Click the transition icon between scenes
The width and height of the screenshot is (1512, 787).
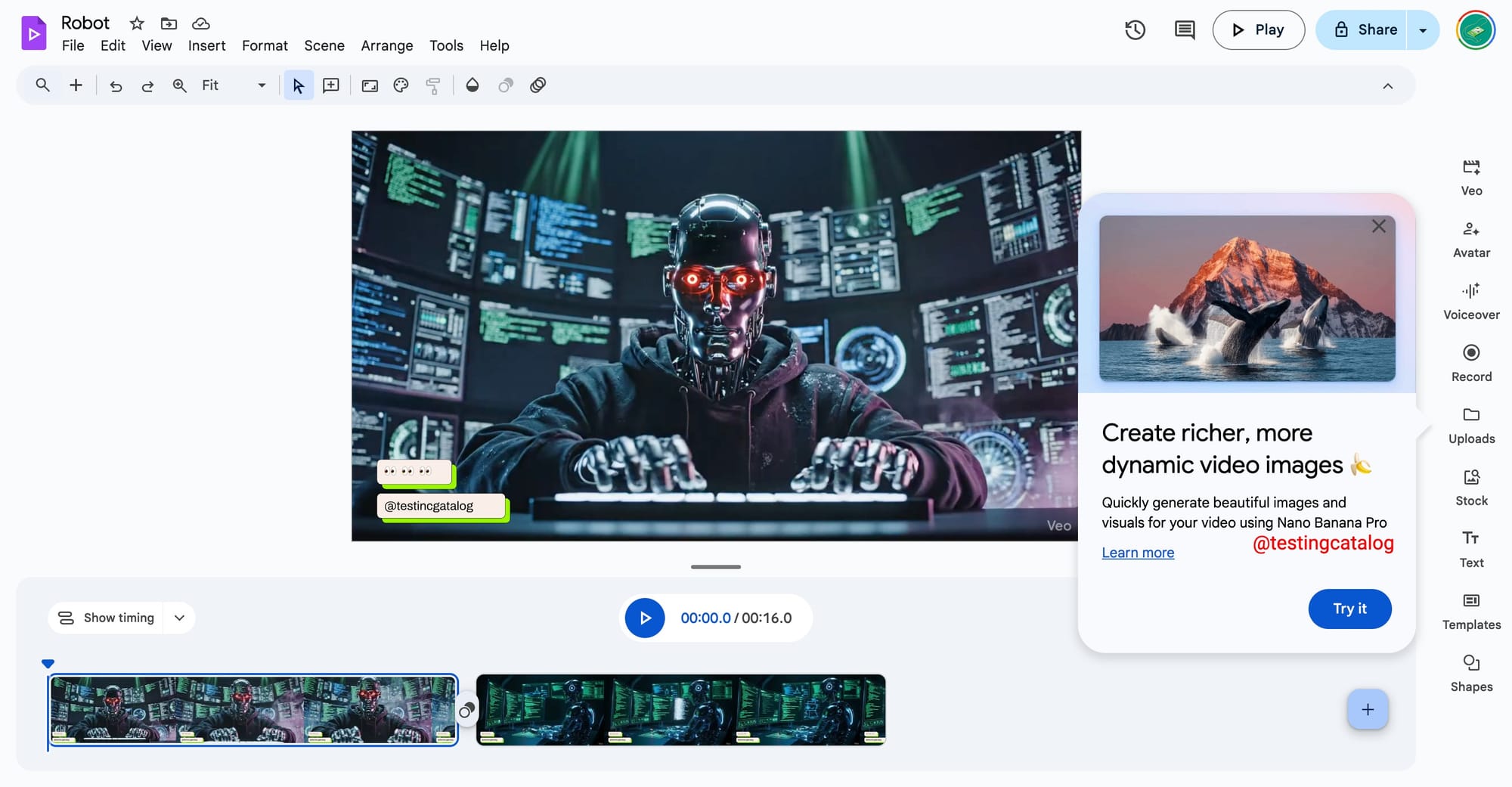[x=466, y=711]
